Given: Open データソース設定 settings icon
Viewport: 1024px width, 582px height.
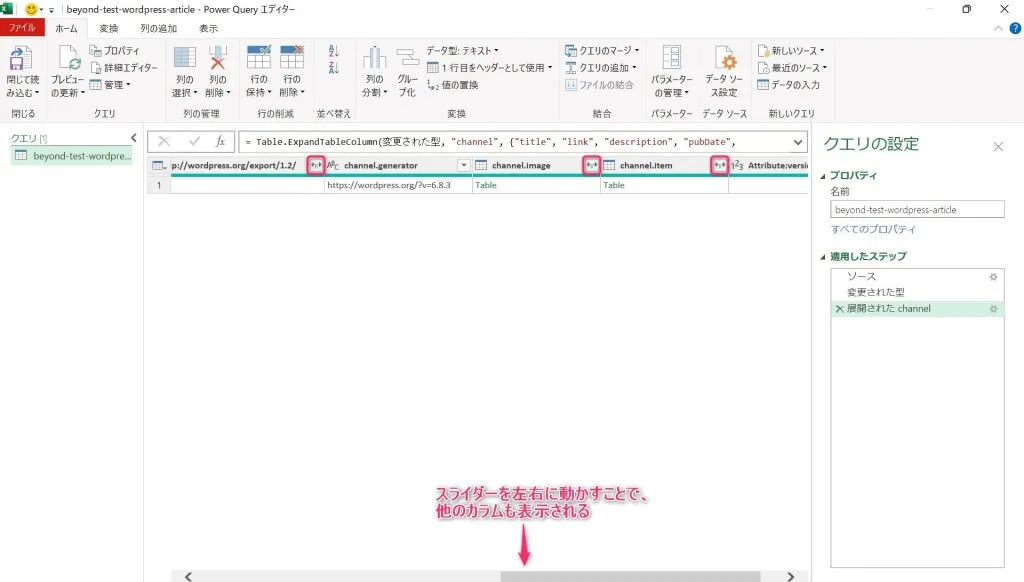Looking at the screenshot, I should click(x=721, y=59).
